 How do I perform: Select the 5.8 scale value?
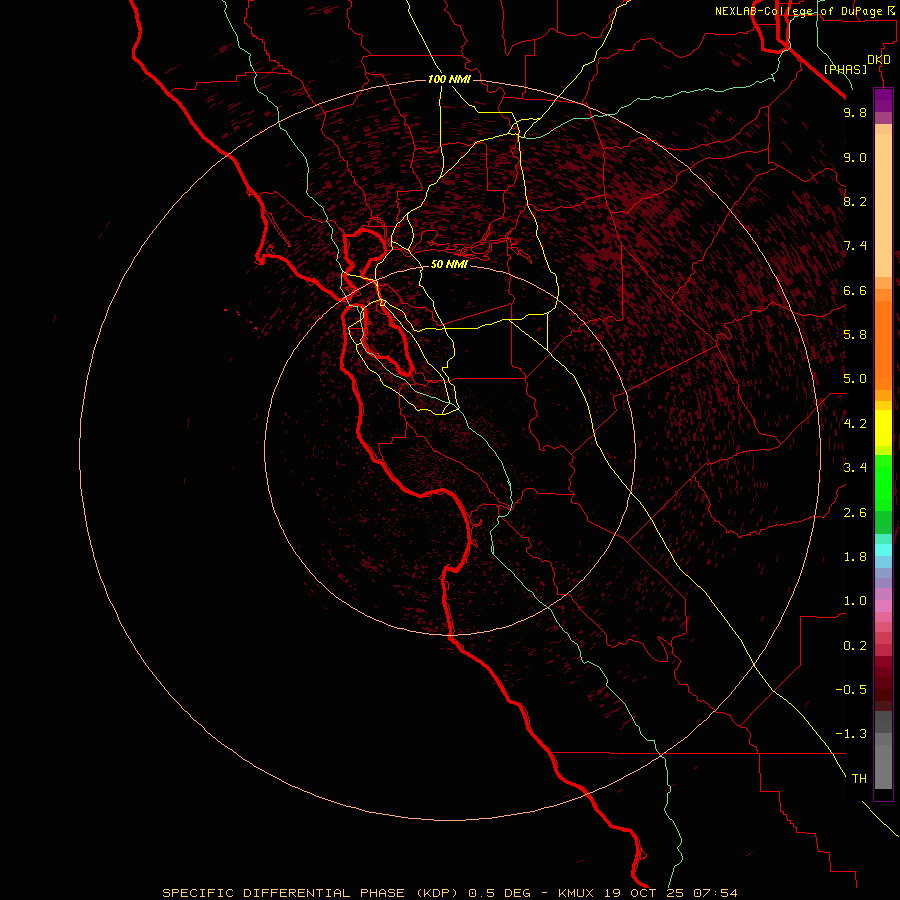[855, 335]
